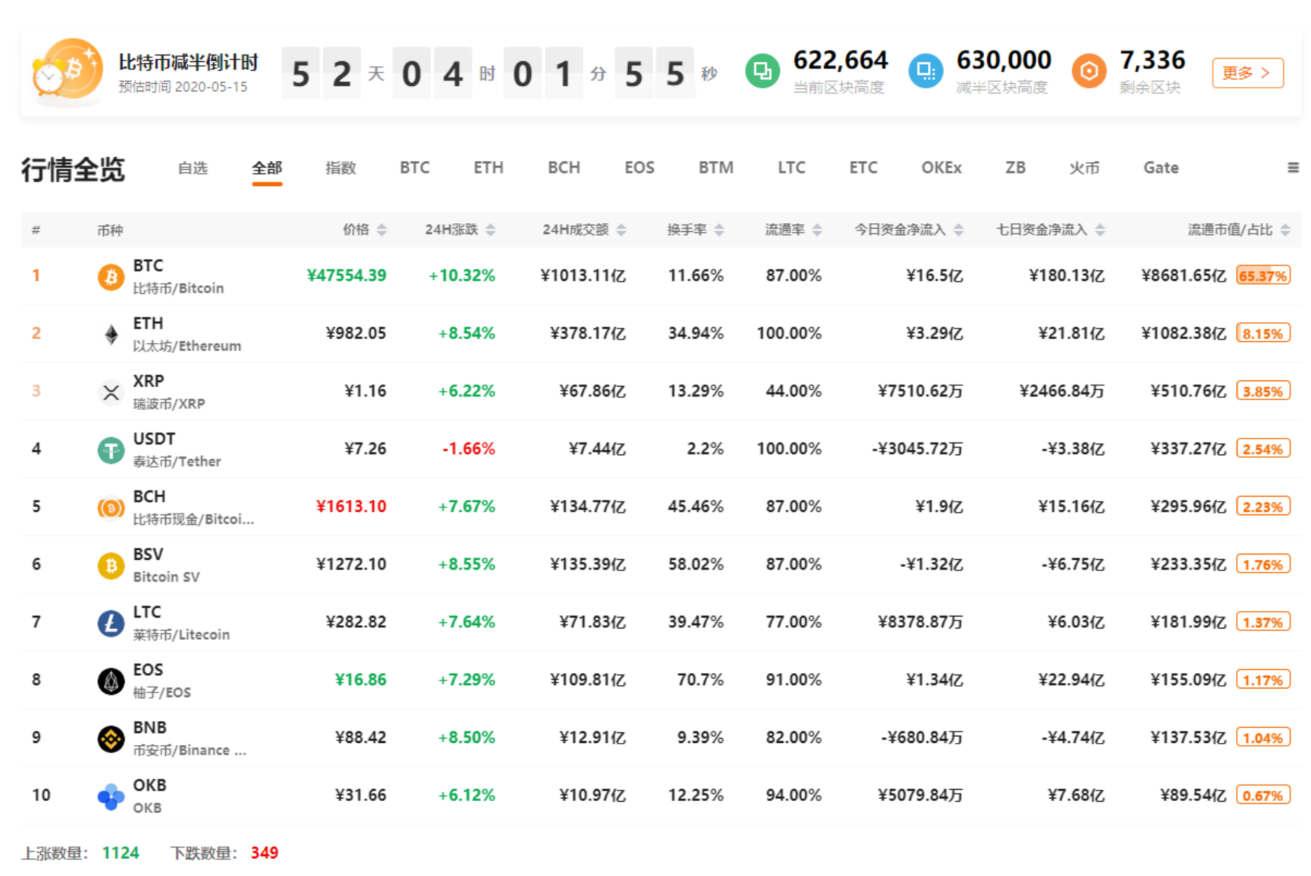Image resolution: width=1311 pixels, height=876 pixels.
Task: Open the hamburger list menu icon
Action: click(x=1293, y=168)
